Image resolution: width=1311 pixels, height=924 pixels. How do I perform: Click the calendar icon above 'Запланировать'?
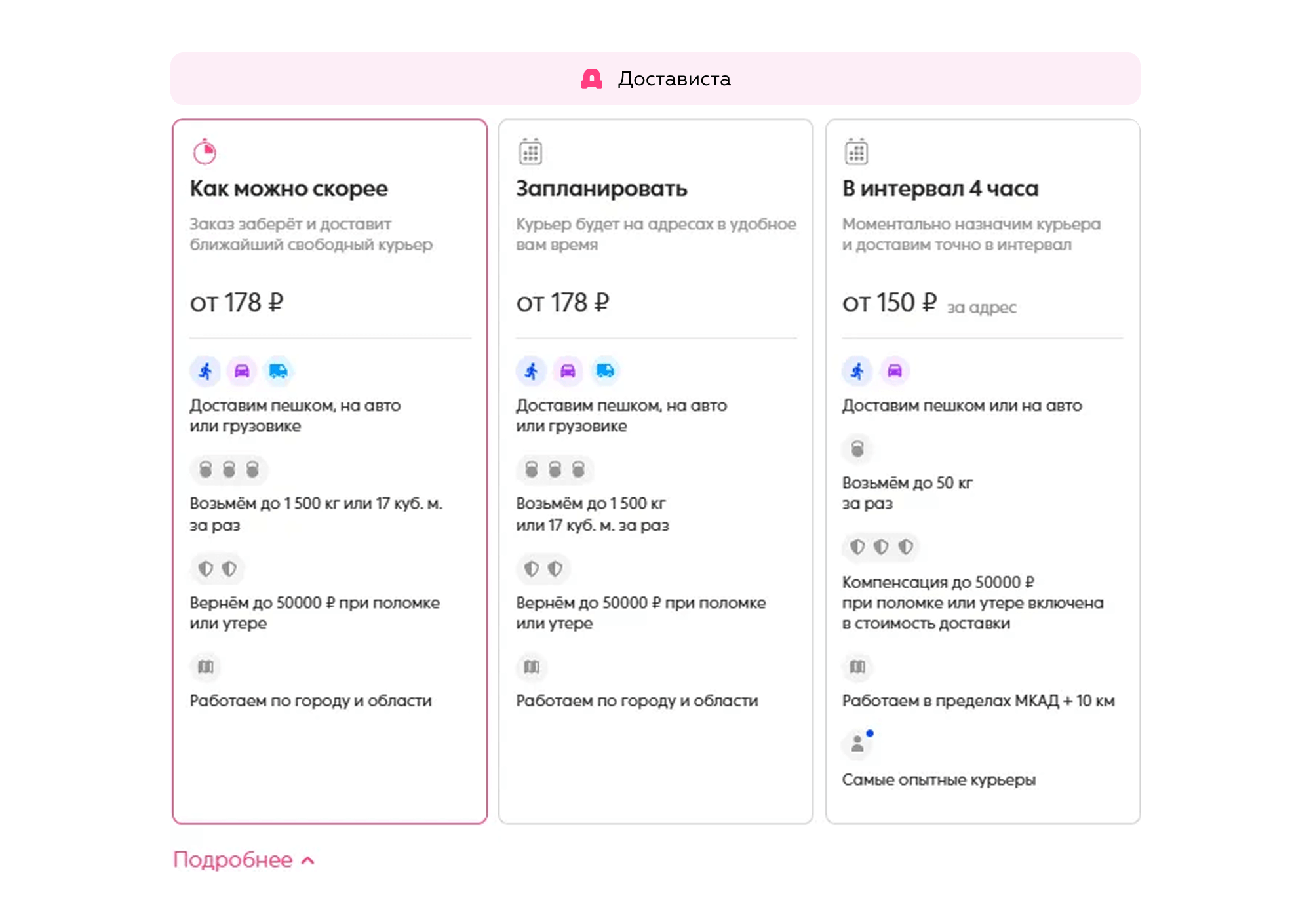(530, 151)
